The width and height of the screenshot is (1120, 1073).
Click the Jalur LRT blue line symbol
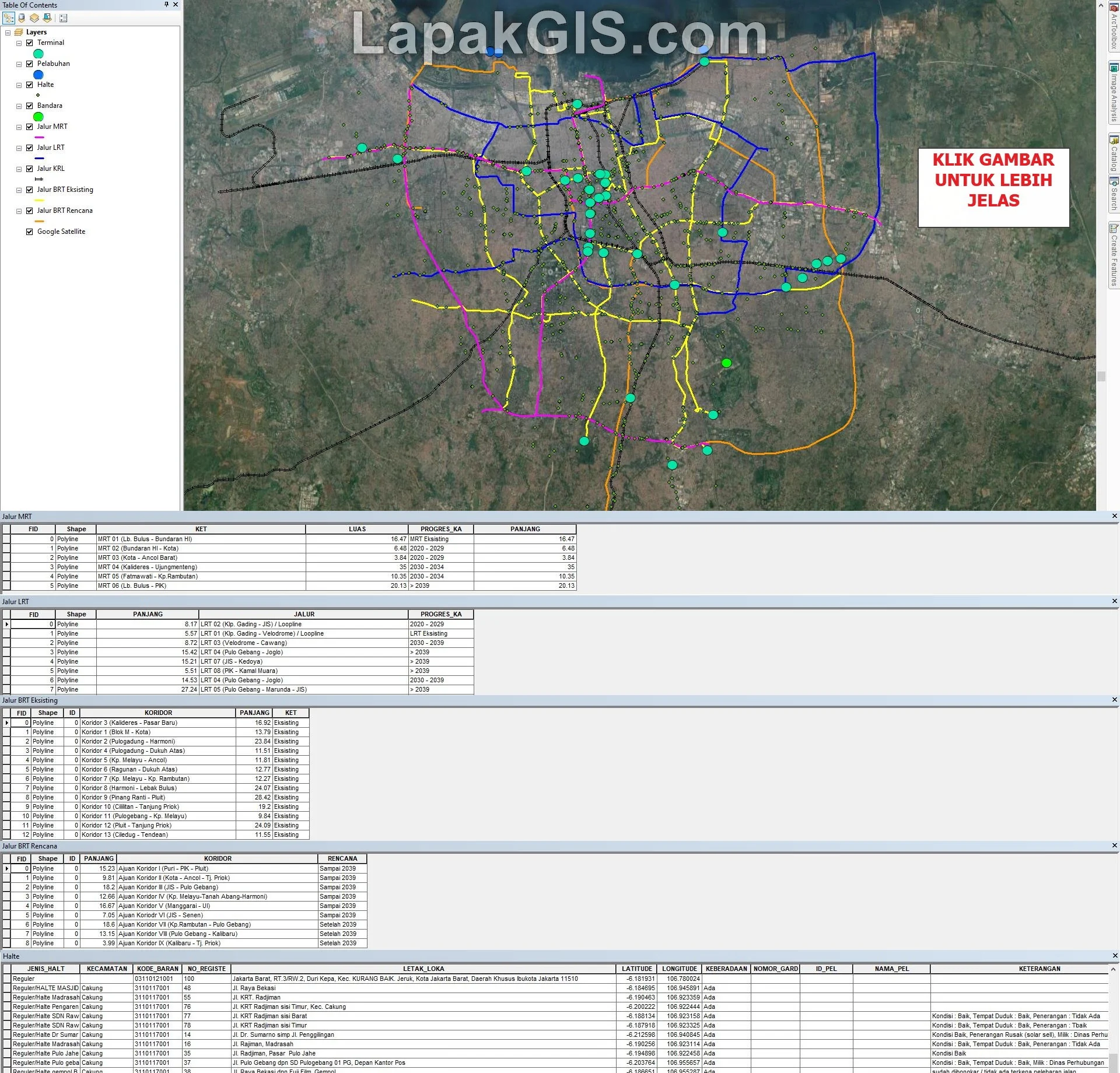[x=40, y=158]
